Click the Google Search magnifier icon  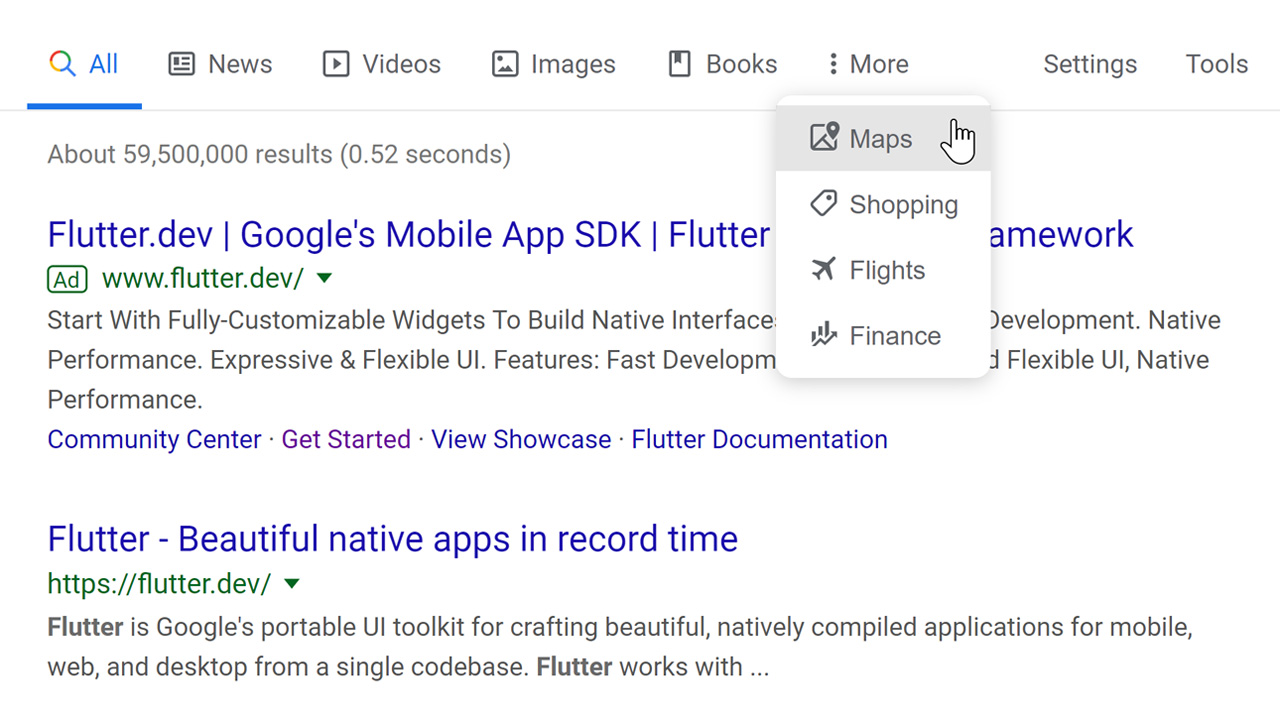click(x=60, y=63)
